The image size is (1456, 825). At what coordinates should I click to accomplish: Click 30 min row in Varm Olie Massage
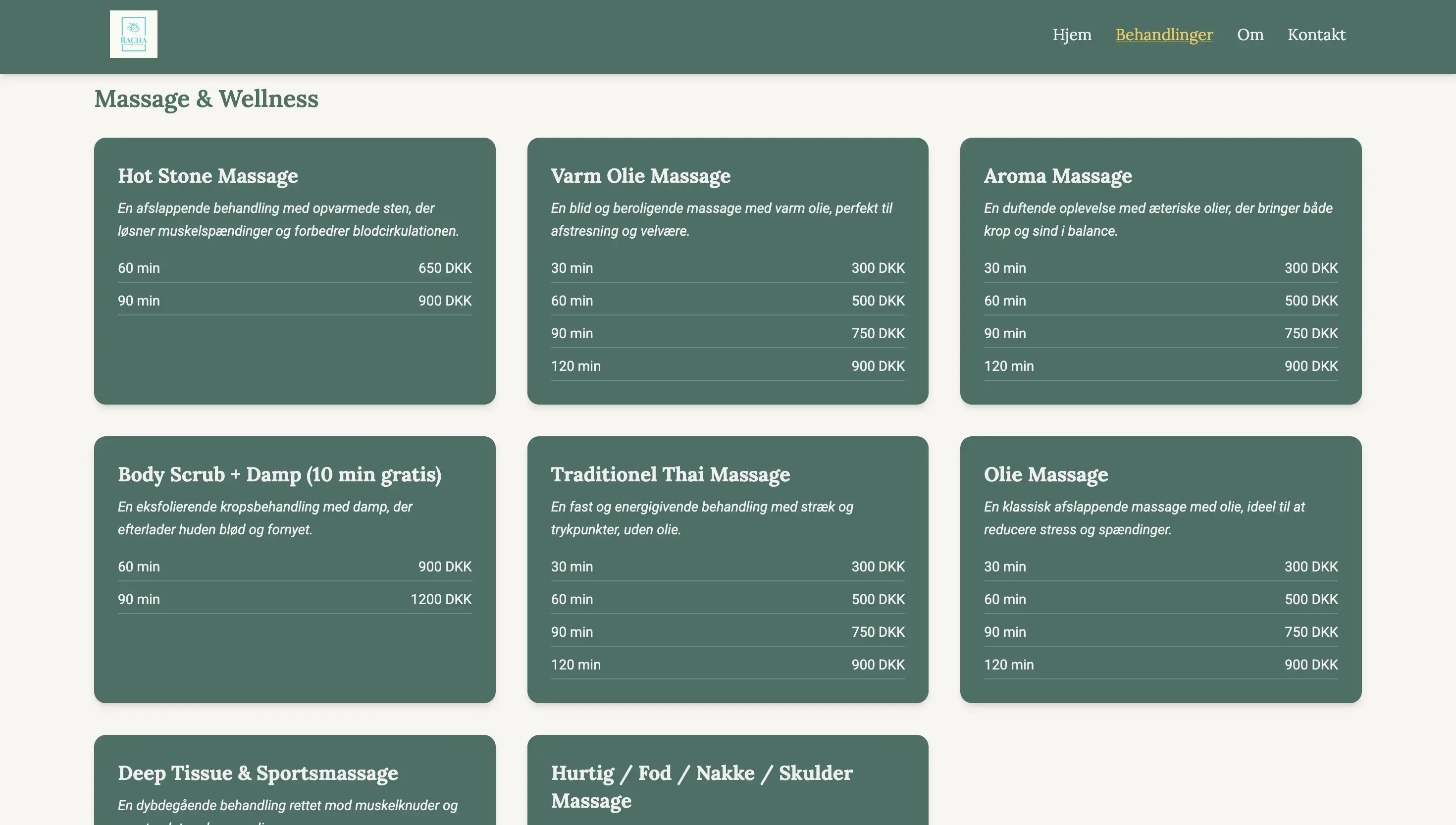point(728,268)
